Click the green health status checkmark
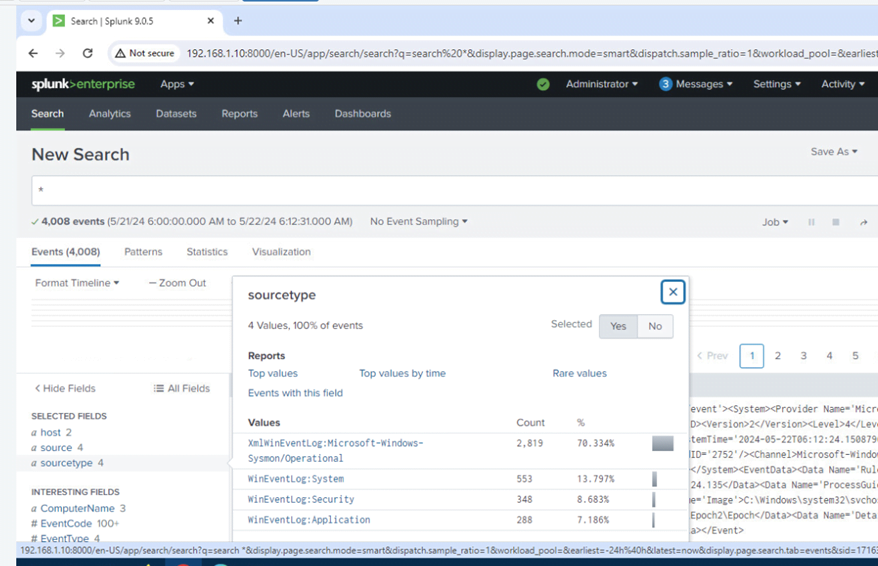 543,84
